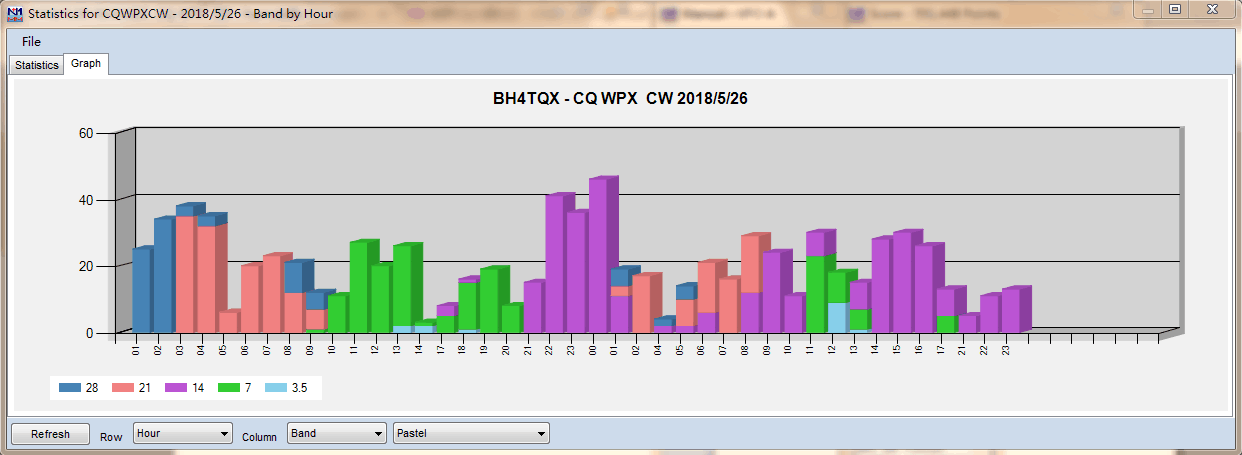Click the salmon 21 legend swatch

pyautogui.click(x=121, y=387)
